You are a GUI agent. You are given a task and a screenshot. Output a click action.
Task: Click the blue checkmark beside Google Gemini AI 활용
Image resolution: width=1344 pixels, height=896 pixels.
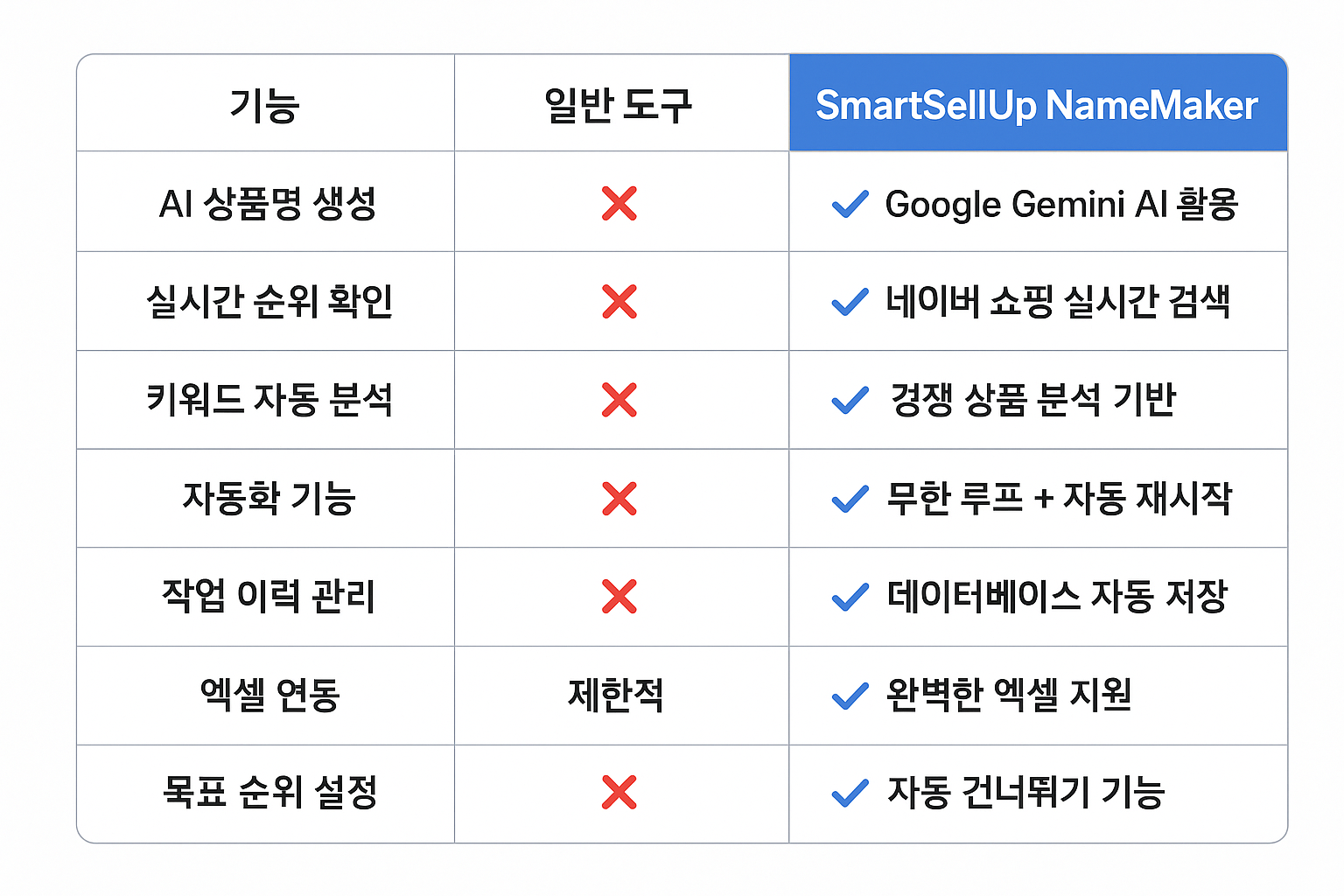tap(850, 204)
